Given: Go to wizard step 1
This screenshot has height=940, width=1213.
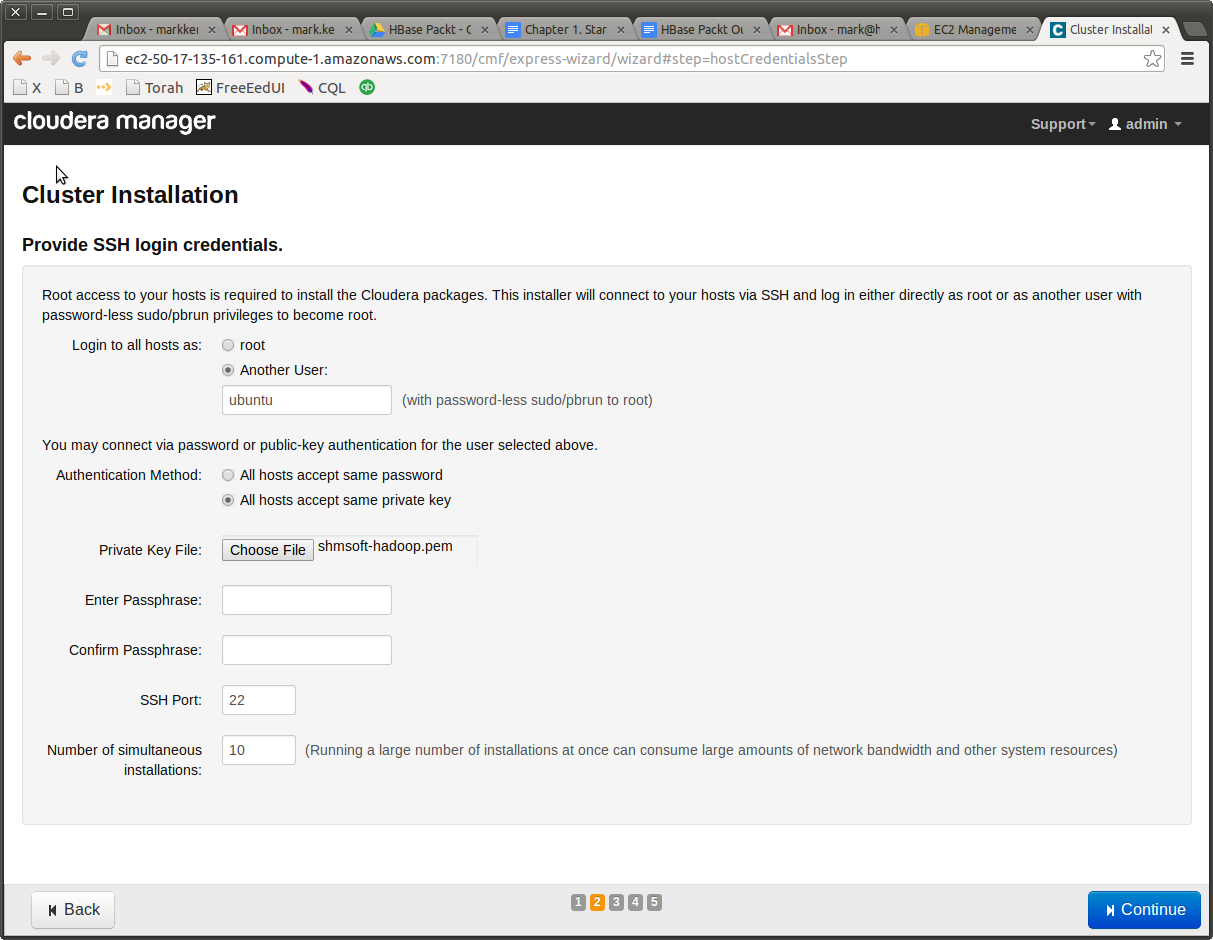Looking at the screenshot, I should [578, 903].
